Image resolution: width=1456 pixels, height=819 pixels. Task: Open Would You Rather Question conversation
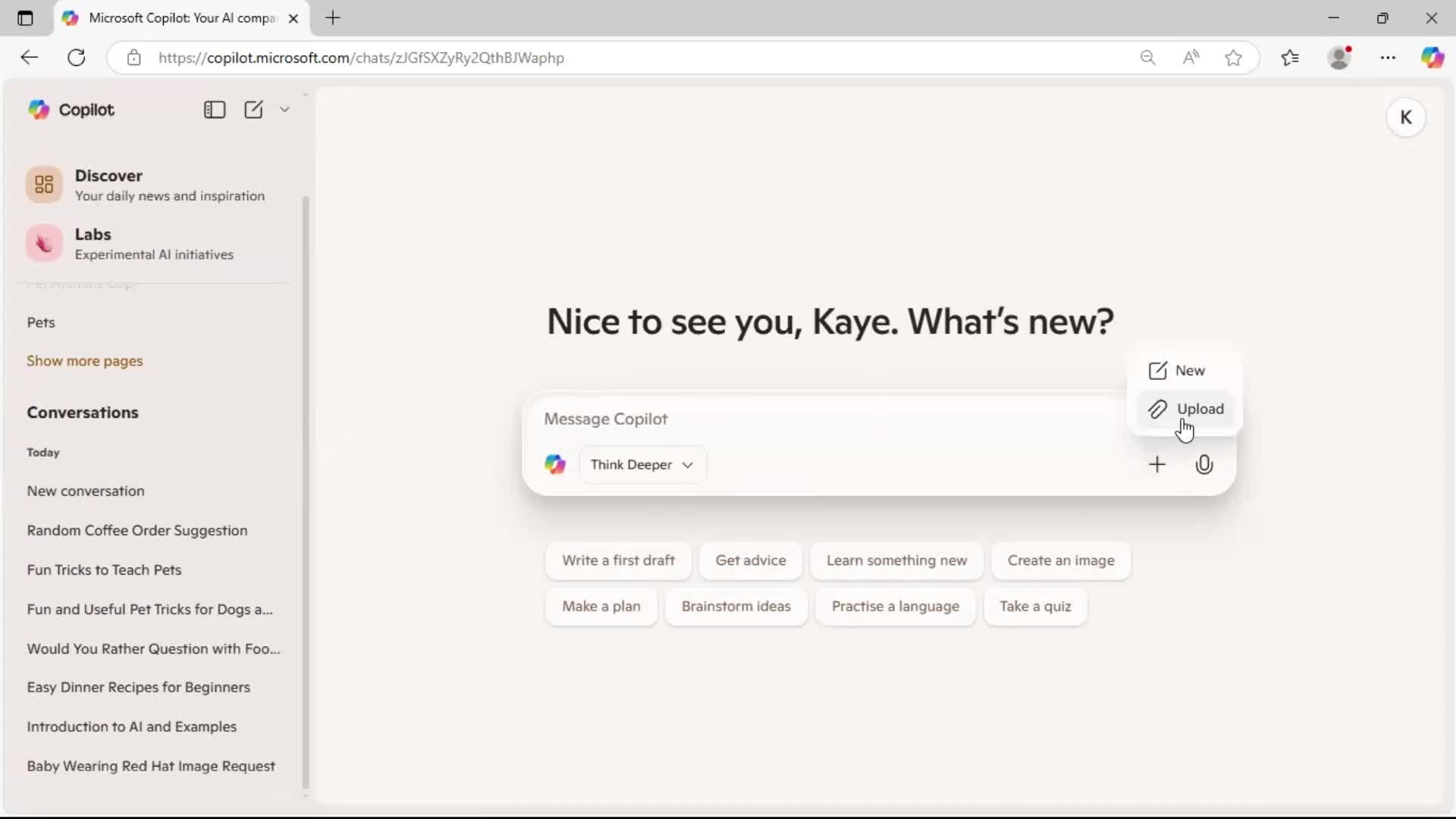coord(154,648)
